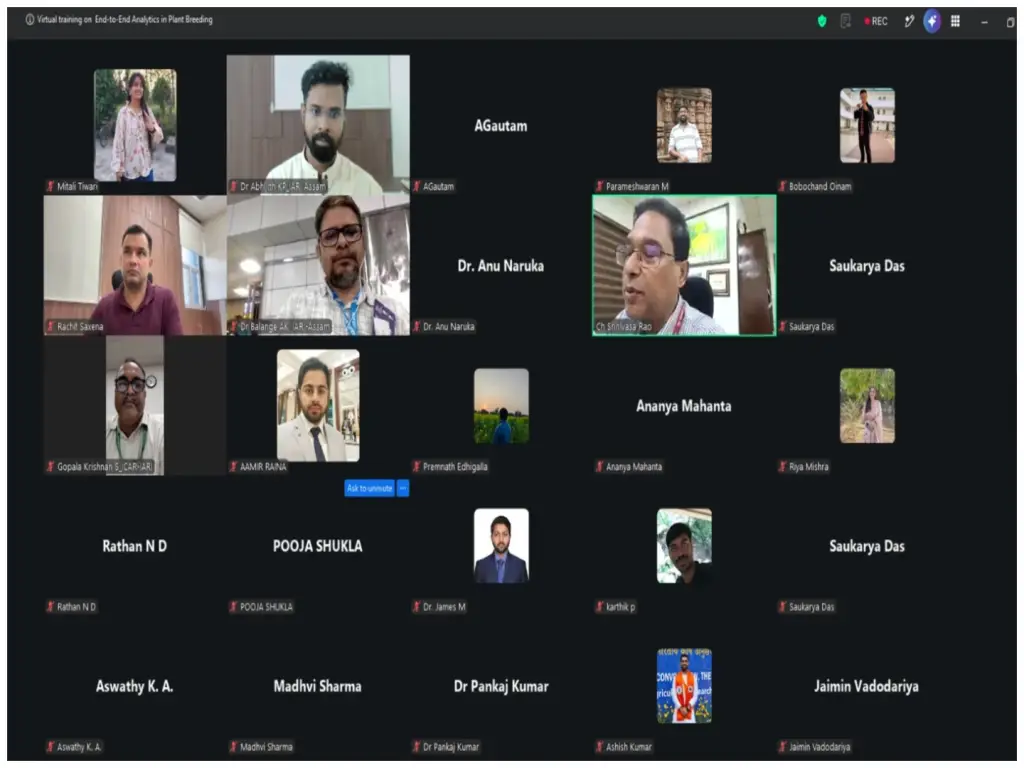Click Ask to unmute button for AAMIR RAINA
Image resolution: width=1024 pixels, height=768 pixels.
[x=370, y=488]
